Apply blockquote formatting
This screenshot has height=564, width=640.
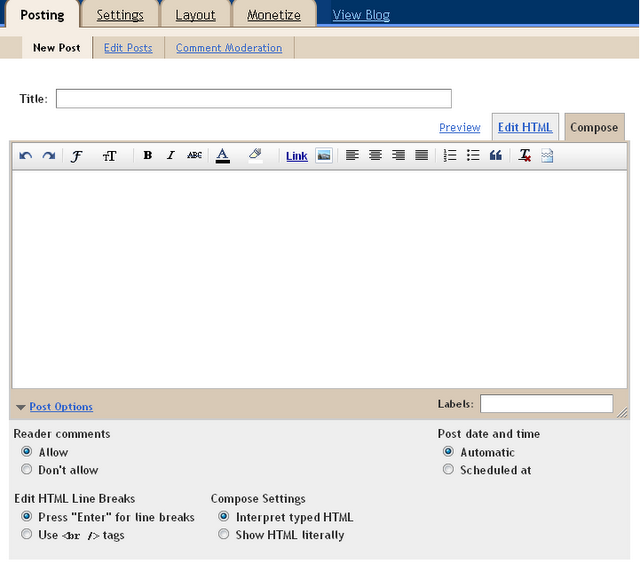pyautogui.click(x=496, y=156)
